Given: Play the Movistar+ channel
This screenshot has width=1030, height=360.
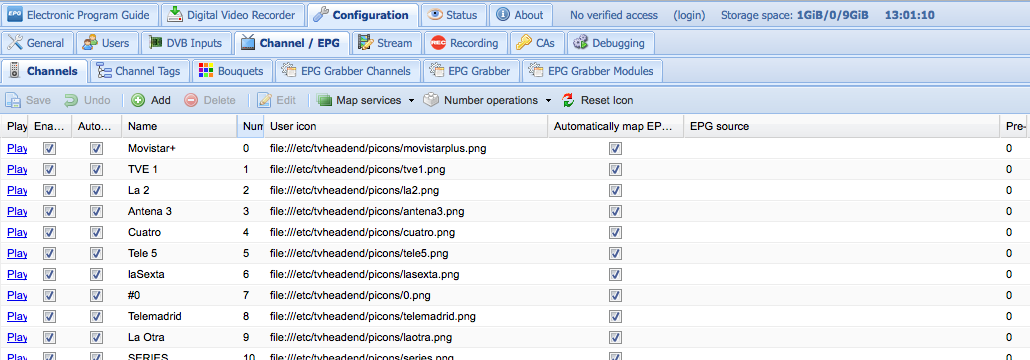Looking at the screenshot, I should click(x=16, y=148).
